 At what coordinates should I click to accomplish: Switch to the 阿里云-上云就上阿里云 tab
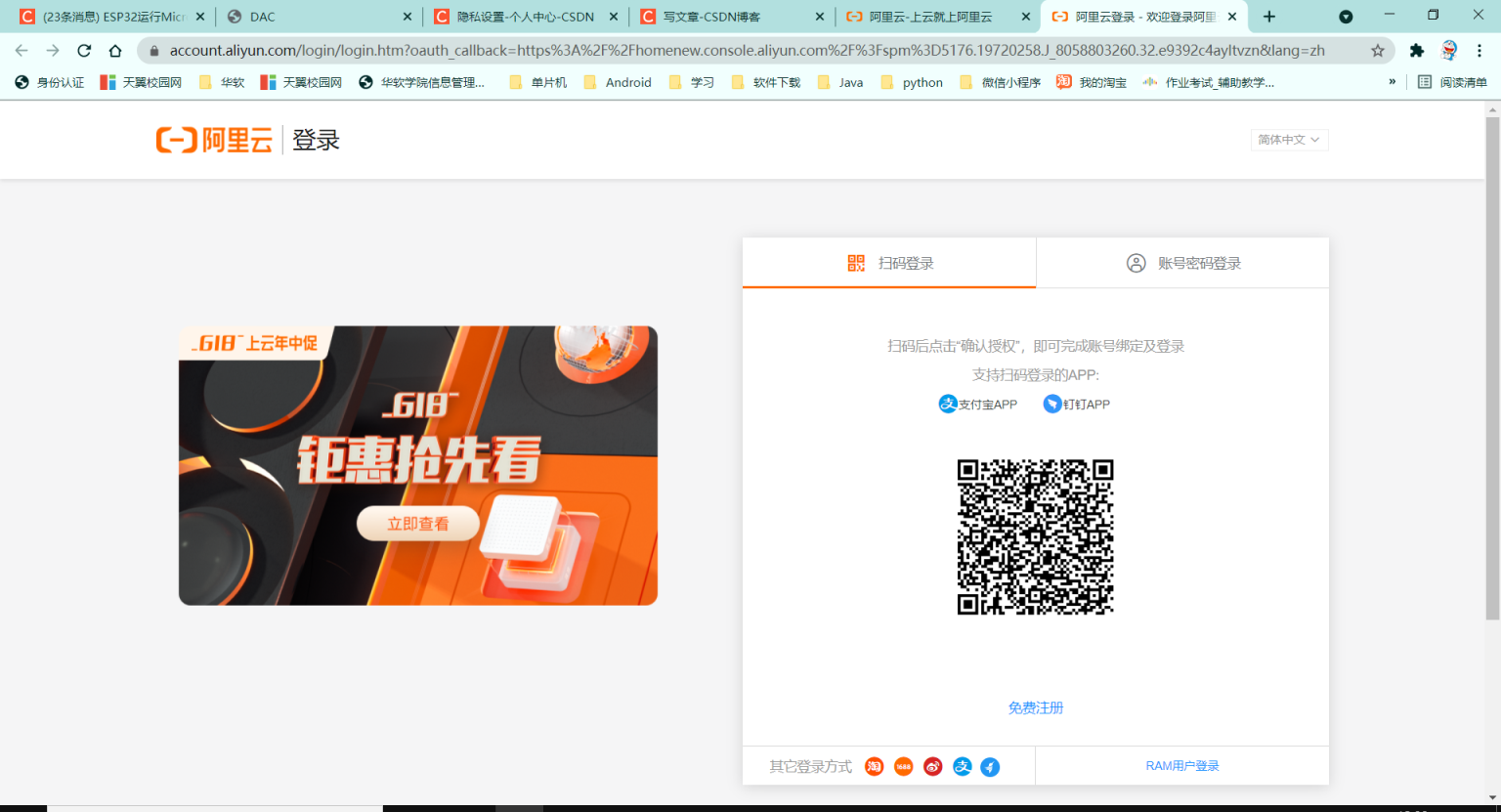[939, 17]
